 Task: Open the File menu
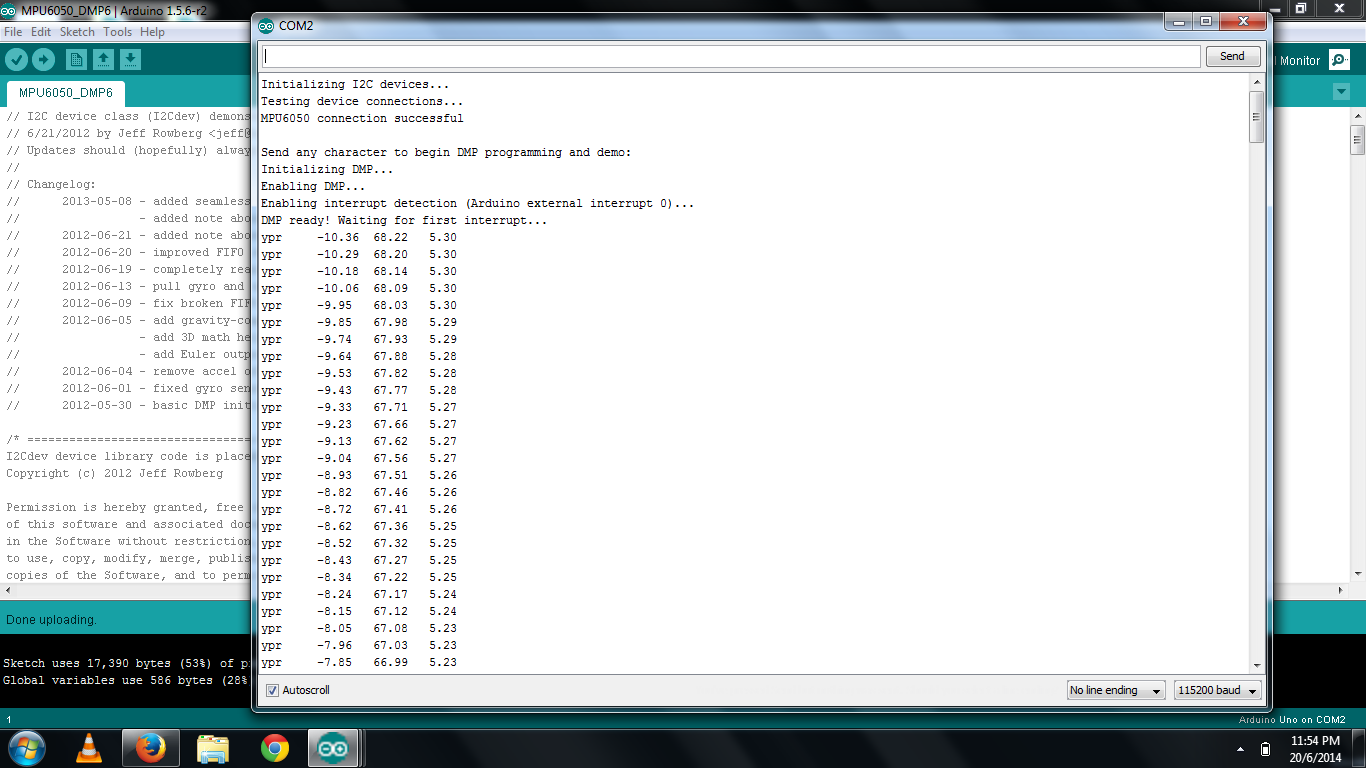tap(13, 32)
